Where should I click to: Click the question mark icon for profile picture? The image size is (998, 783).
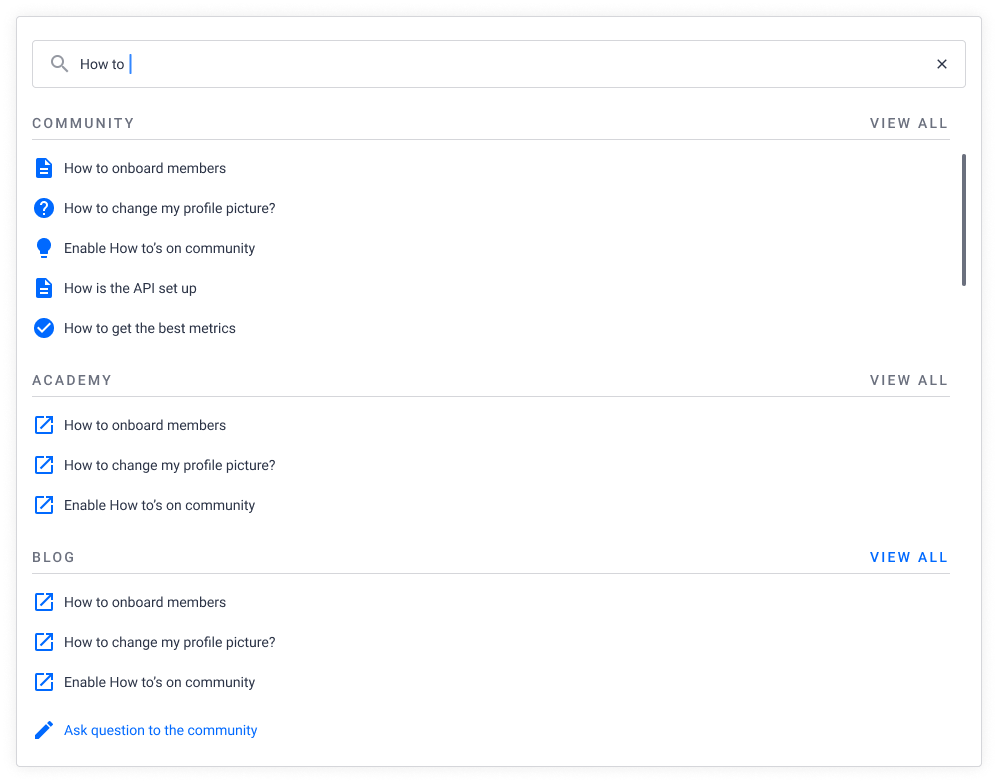coord(43,208)
